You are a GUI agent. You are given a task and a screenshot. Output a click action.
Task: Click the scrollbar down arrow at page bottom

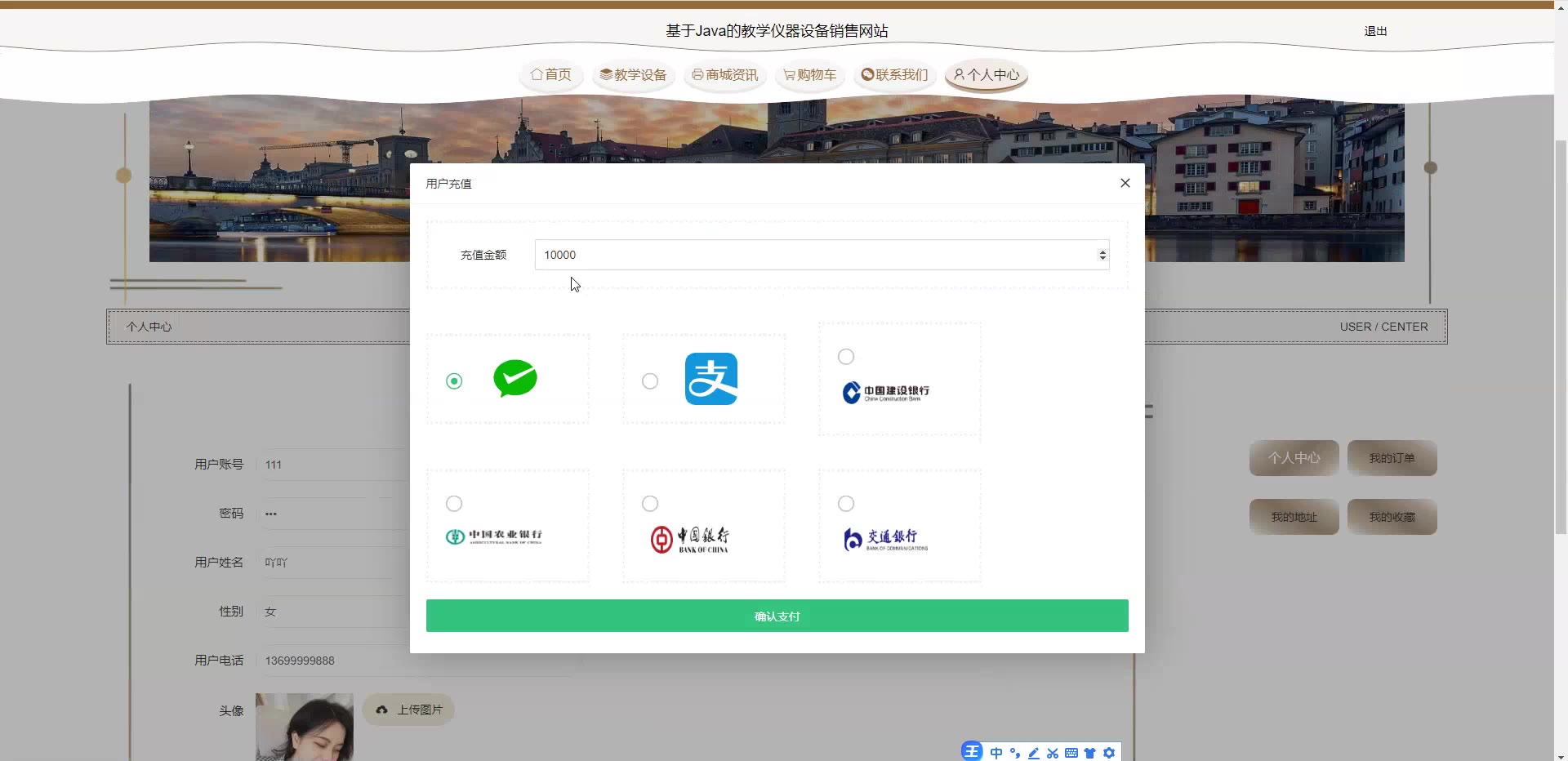coord(1561,755)
